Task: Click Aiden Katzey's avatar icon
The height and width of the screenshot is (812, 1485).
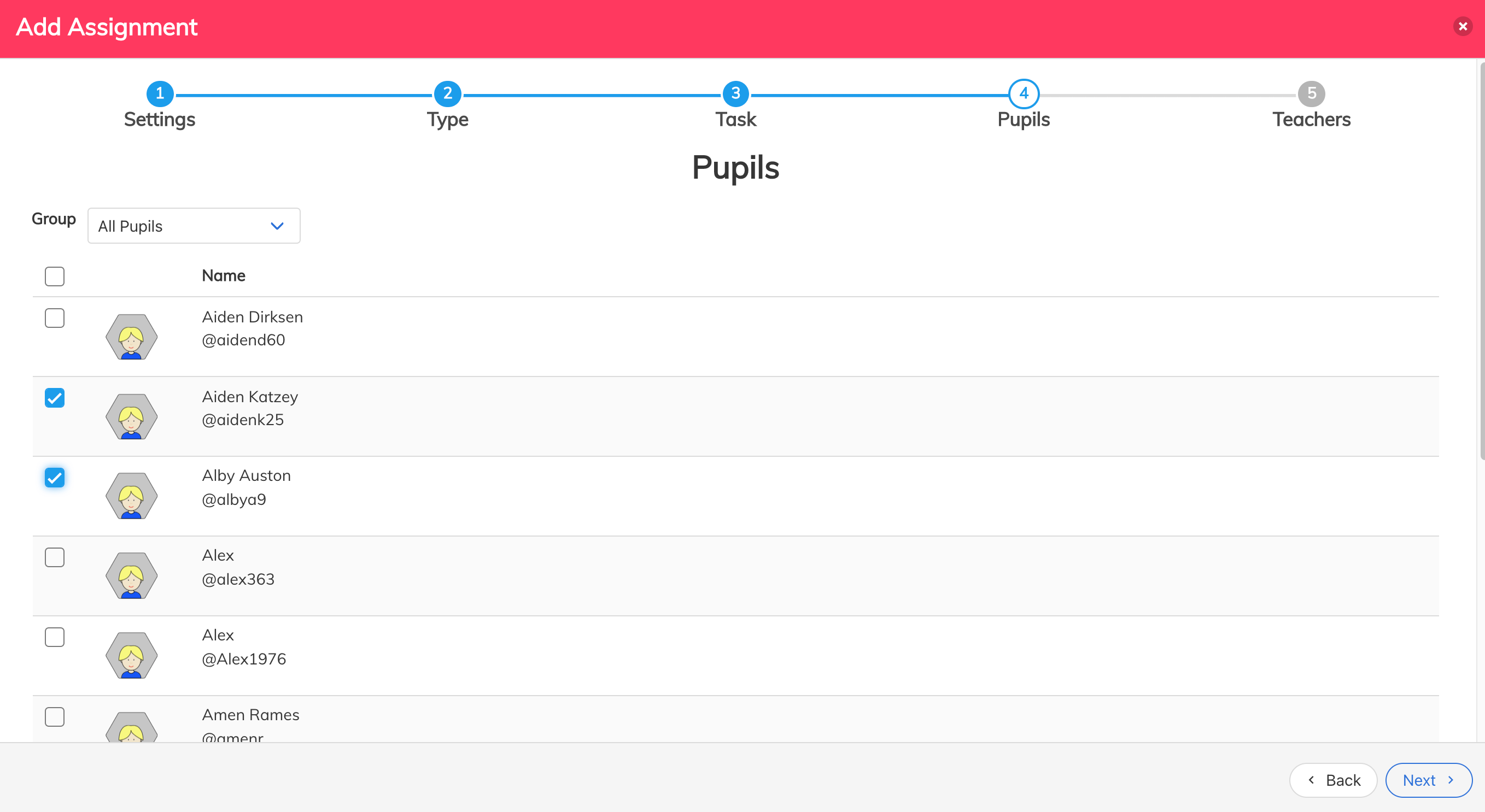Action: coord(131,417)
